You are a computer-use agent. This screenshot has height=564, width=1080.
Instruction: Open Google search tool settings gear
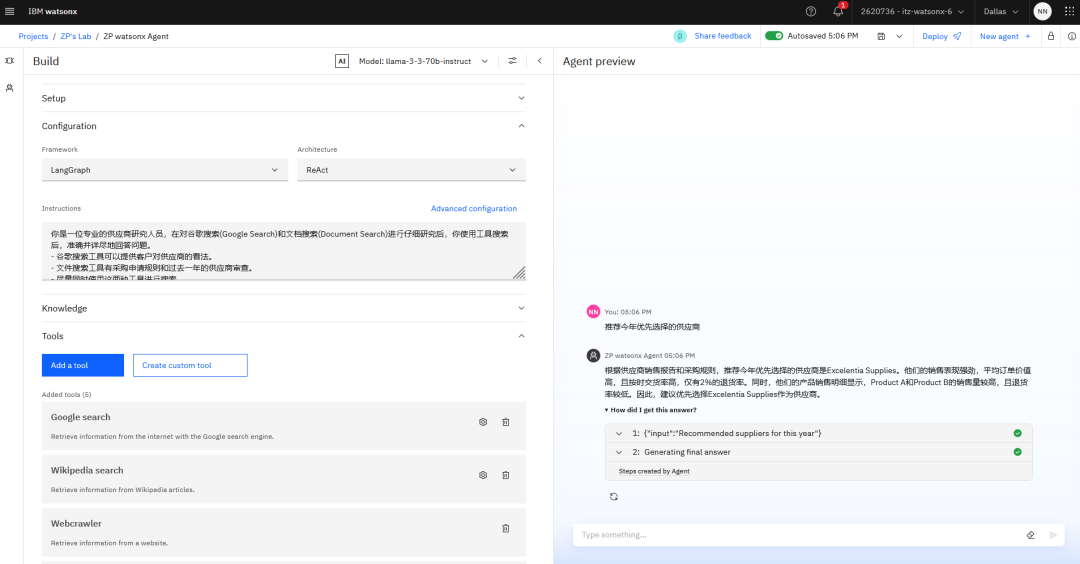(483, 422)
